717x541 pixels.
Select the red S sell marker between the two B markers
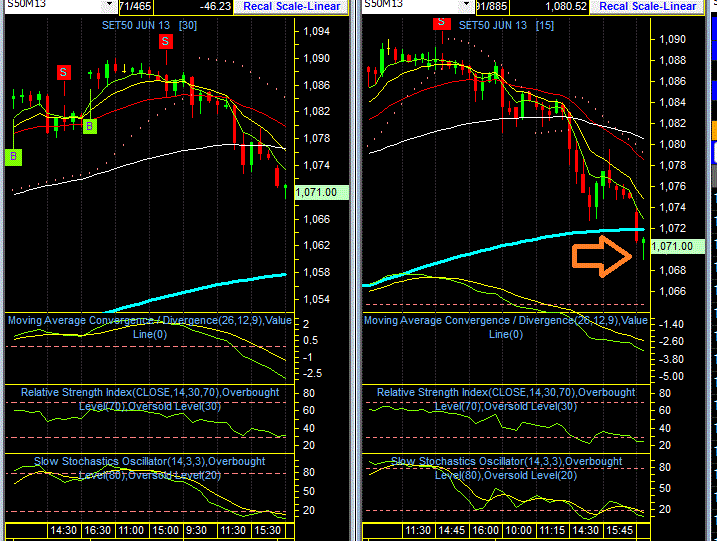[64, 72]
